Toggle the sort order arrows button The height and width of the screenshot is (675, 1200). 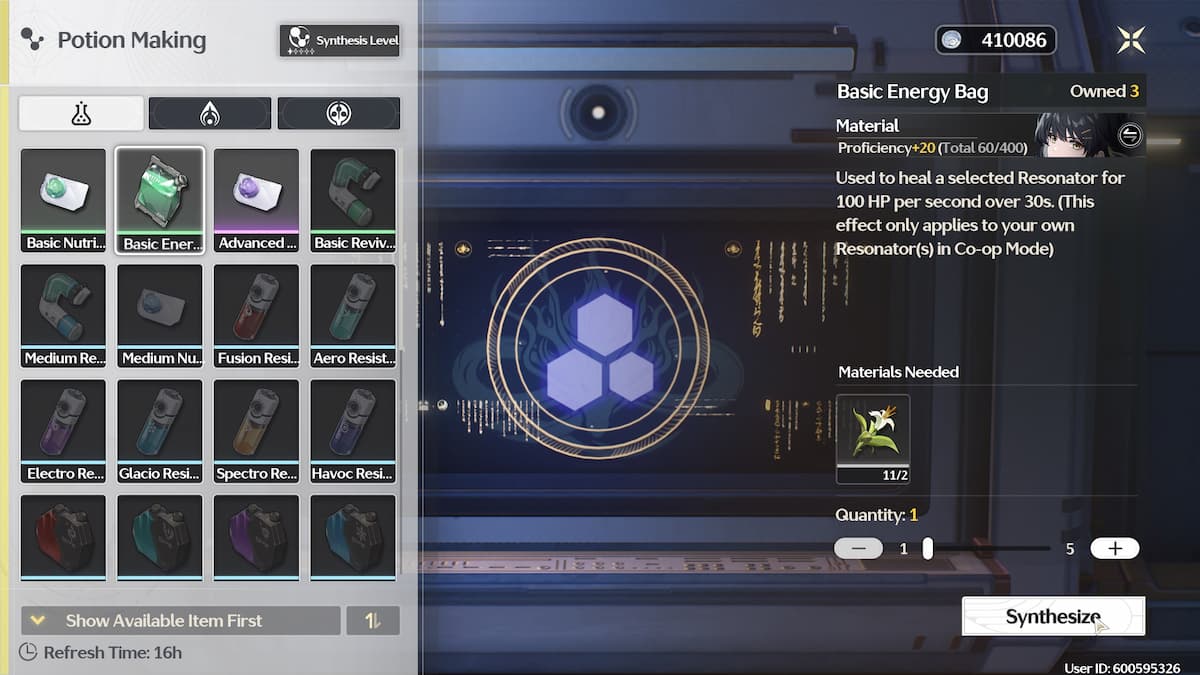(373, 620)
